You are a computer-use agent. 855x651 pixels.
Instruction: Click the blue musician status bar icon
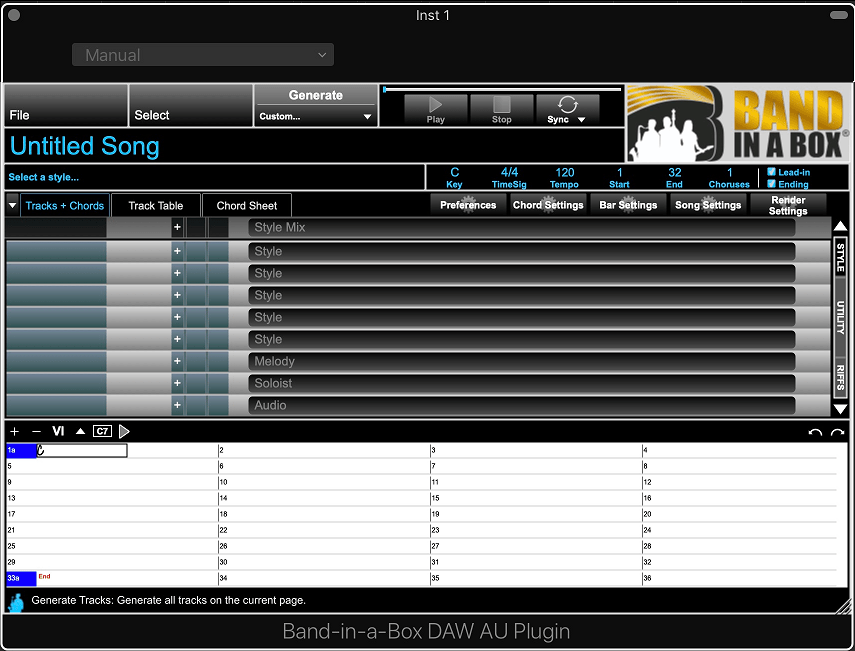click(17, 602)
